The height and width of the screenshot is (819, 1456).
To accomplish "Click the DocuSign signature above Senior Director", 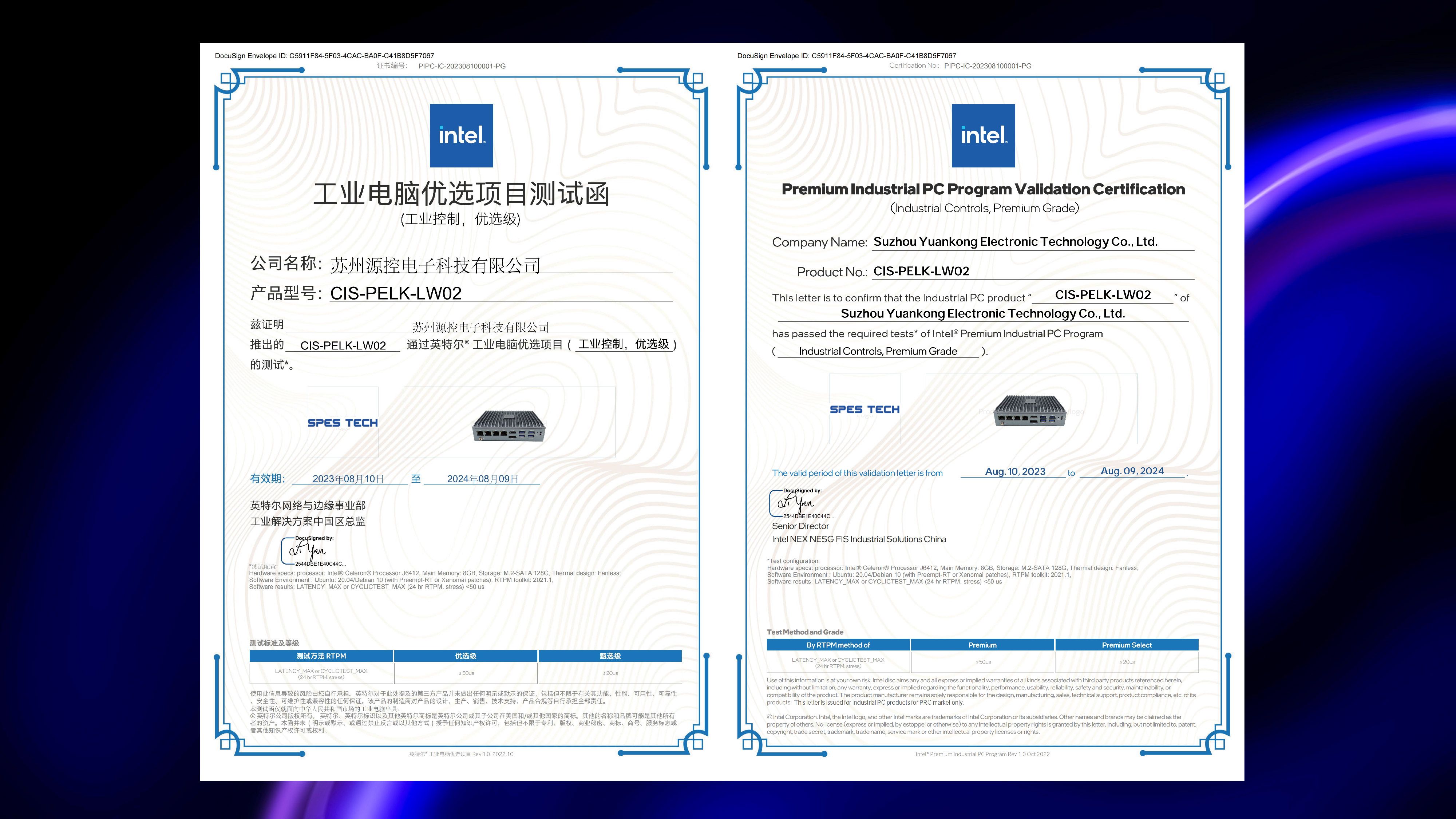I will 801,503.
